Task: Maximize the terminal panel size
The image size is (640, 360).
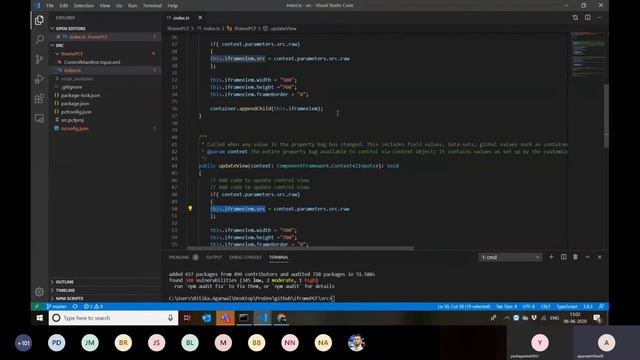Action: click(x=587, y=257)
